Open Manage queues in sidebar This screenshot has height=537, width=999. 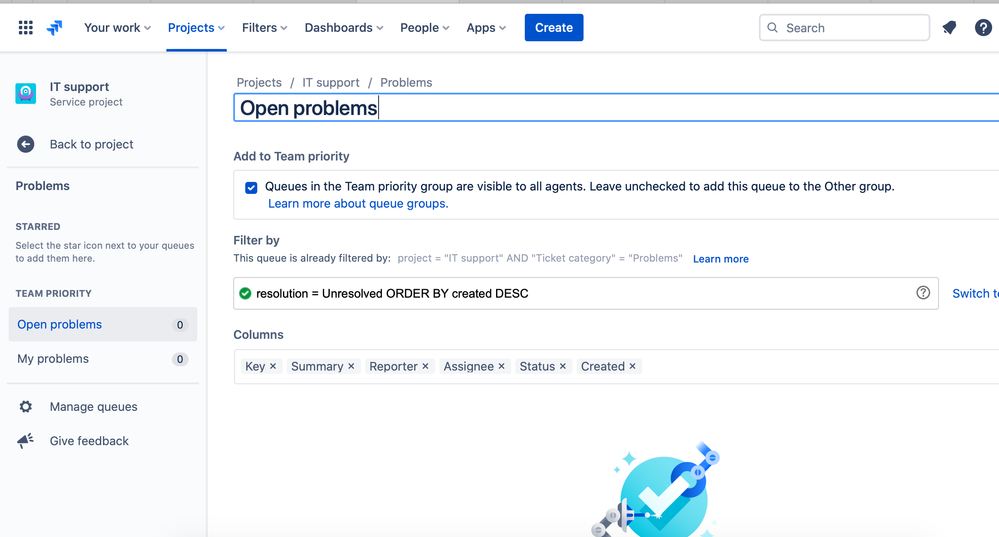(x=94, y=406)
